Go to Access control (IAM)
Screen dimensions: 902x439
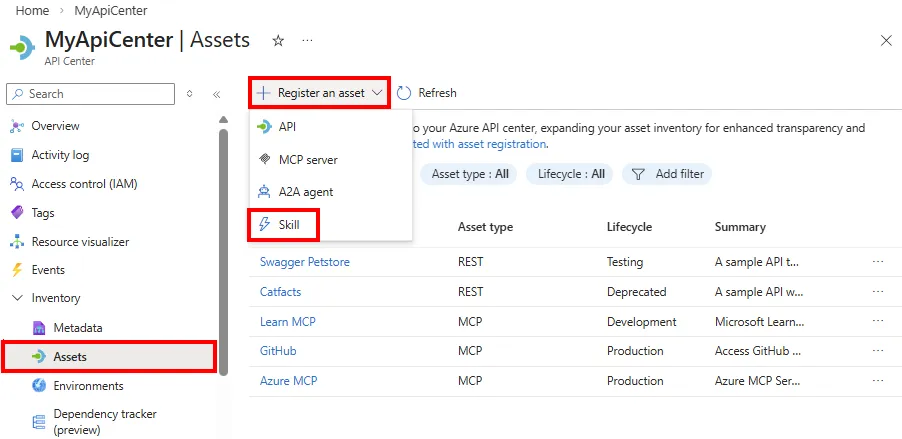tap(84, 184)
